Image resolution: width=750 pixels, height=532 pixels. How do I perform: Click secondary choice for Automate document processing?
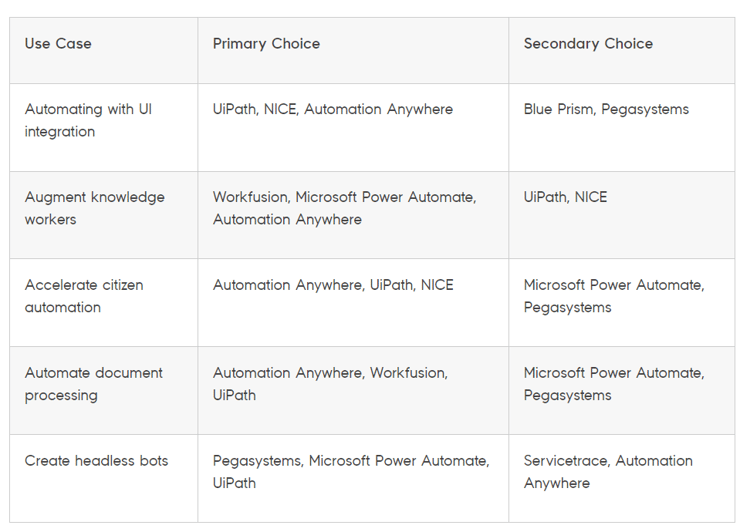(621, 390)
